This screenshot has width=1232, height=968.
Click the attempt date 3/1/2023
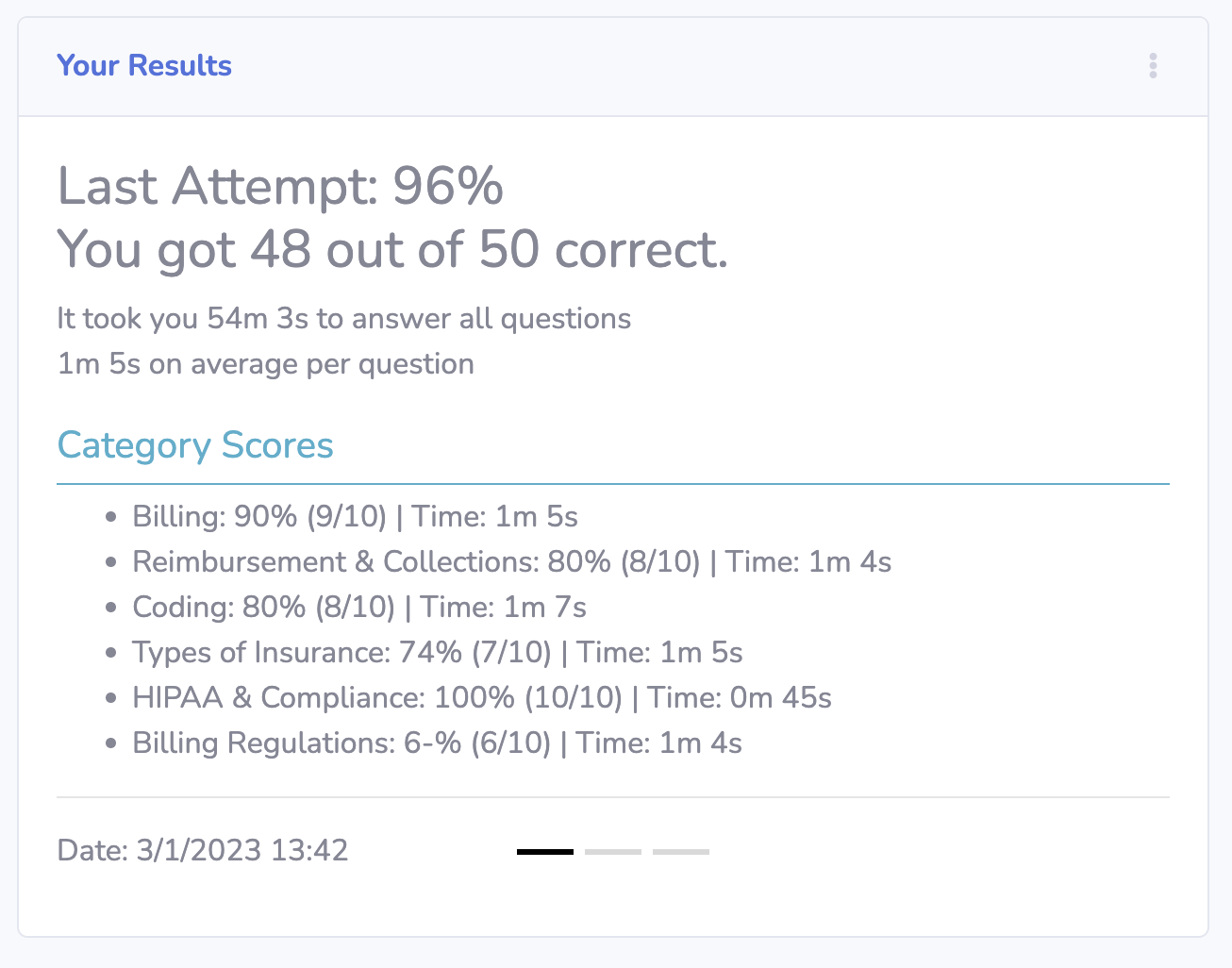click(x=203, y=850)
